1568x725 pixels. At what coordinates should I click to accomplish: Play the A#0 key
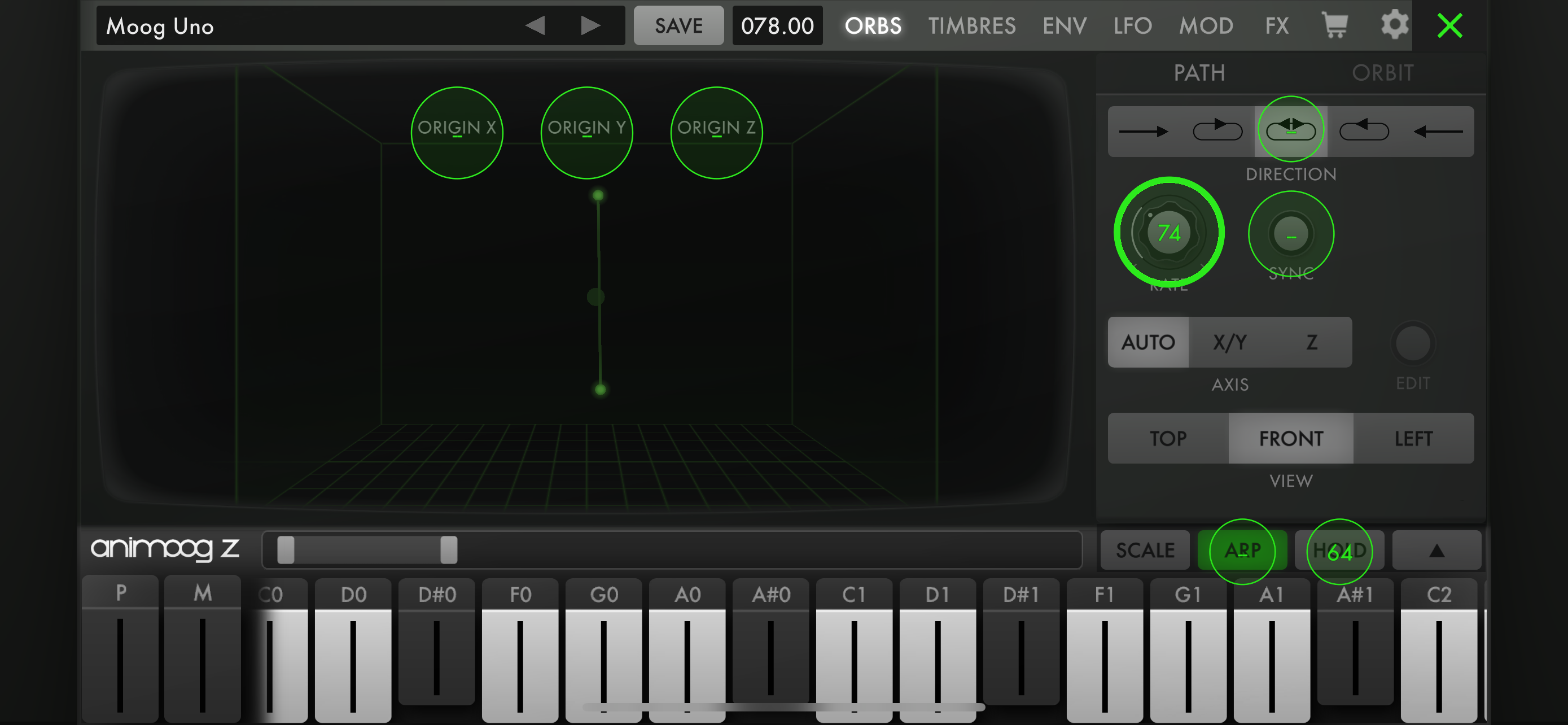tap(770, 642)
